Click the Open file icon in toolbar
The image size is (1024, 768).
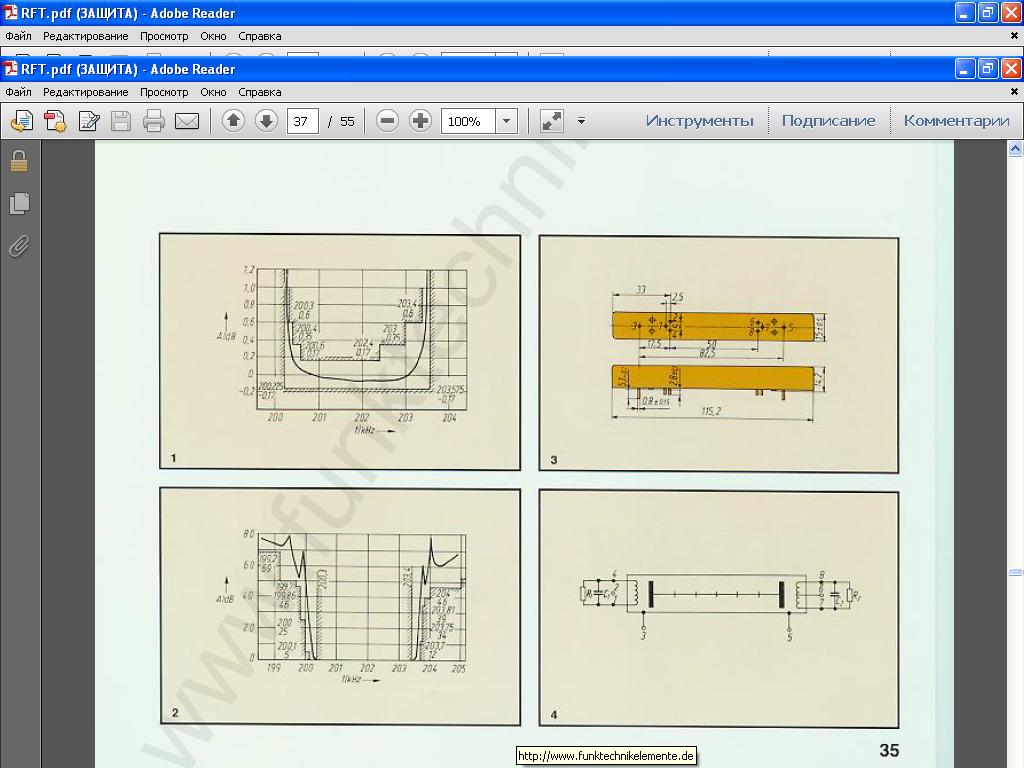click(x=22, y=121)
